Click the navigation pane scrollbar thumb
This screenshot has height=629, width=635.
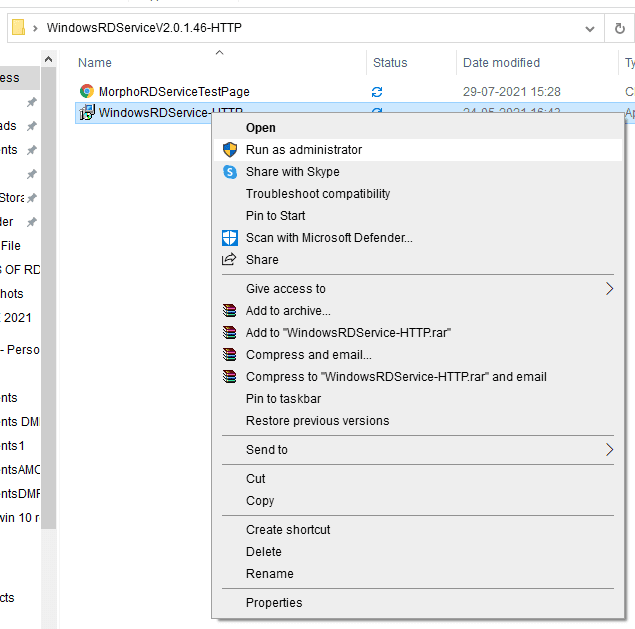click(x=49, y=298)
